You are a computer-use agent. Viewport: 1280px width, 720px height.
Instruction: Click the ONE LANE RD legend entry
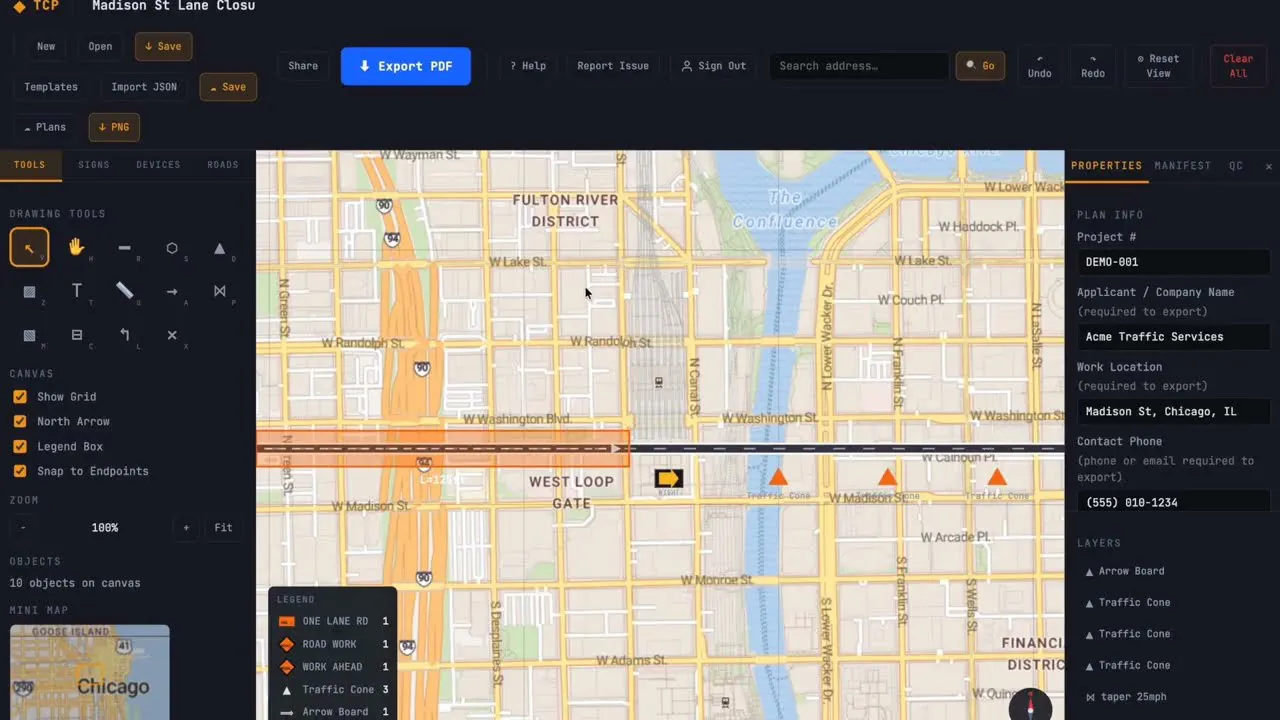333,621
